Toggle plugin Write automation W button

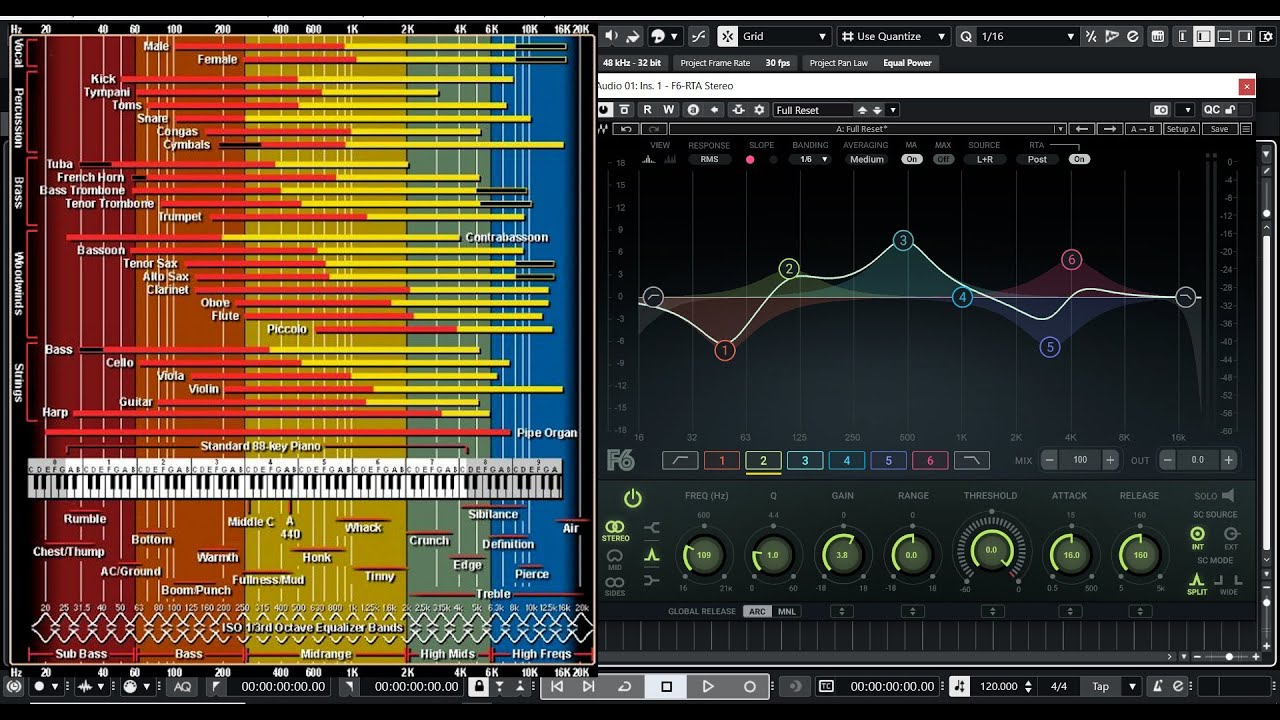pyautogui.click(x=669, y=110)
